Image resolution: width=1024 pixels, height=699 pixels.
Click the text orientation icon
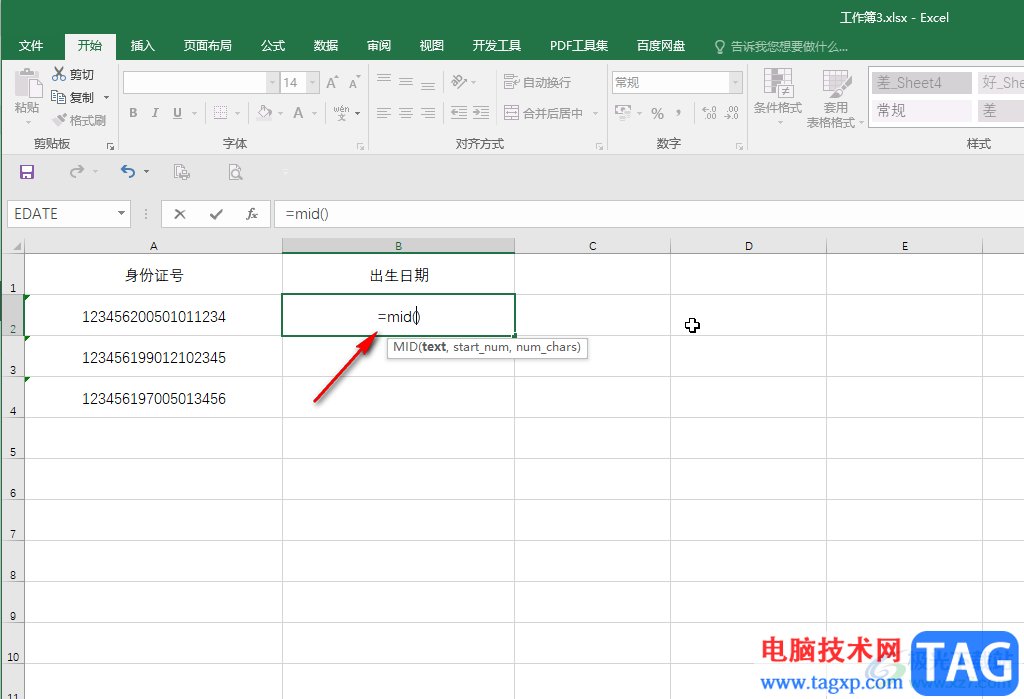[x=460, y=82]
